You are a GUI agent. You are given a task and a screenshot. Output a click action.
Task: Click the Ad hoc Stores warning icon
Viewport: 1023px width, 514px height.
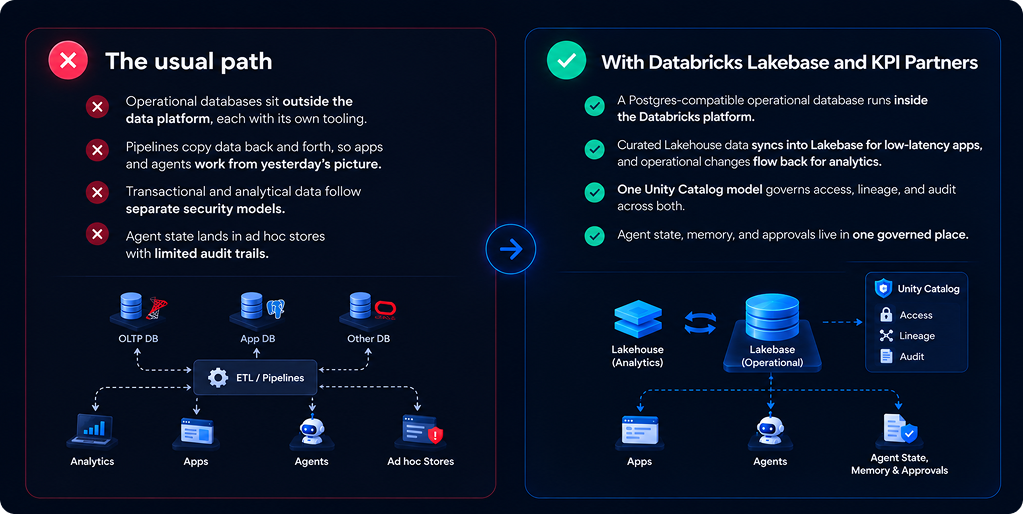pos(423,430)
